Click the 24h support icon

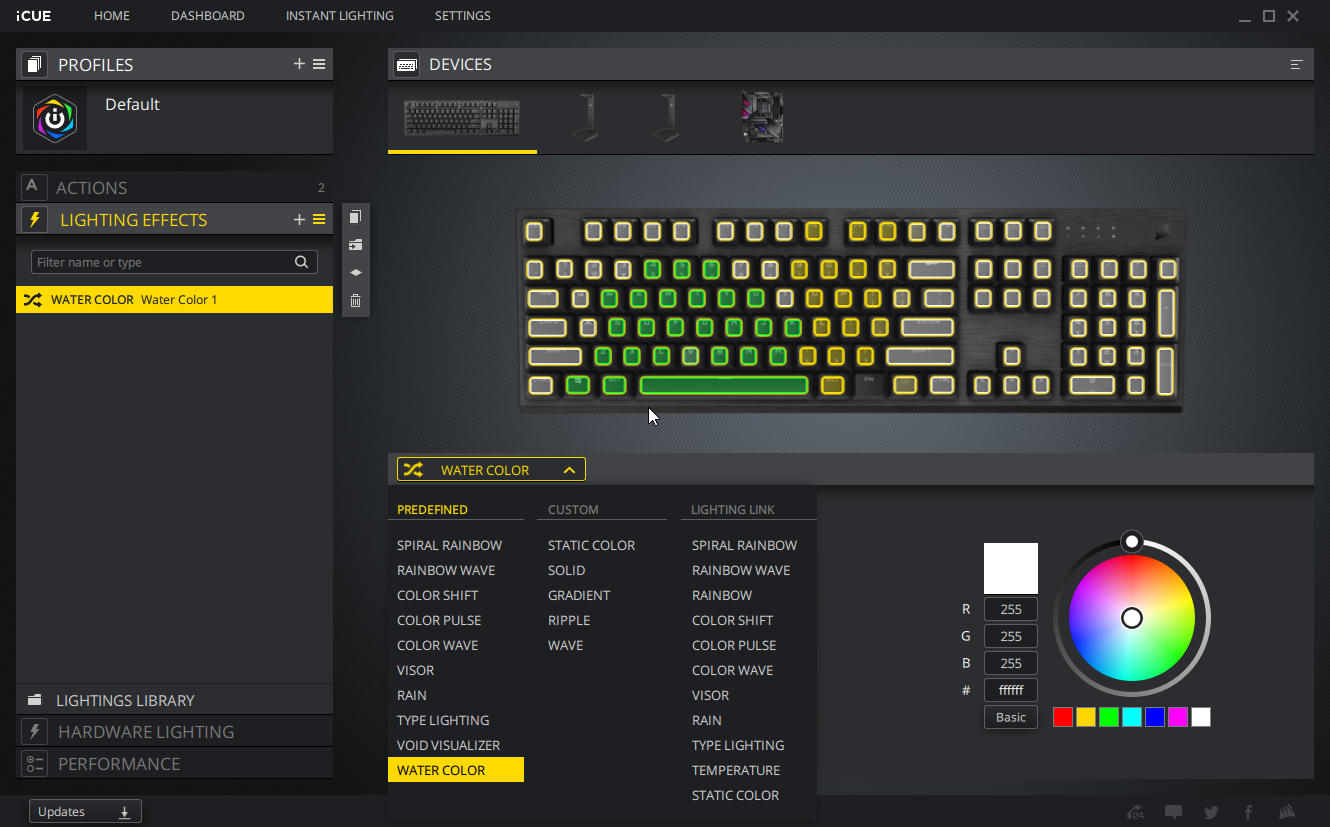1135,812
